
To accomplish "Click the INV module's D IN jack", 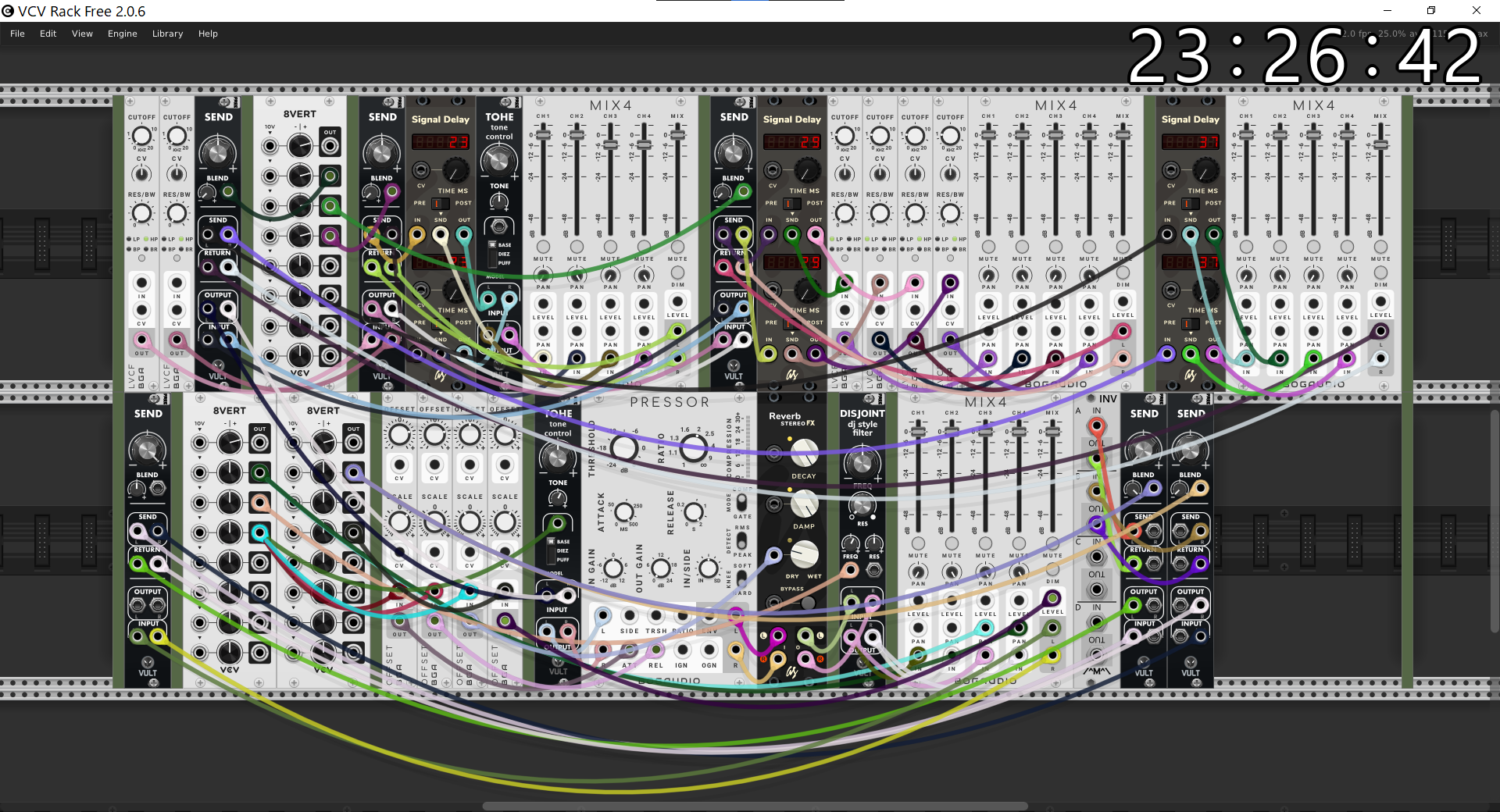I will pyautogui.click(x=1097, y=622).
